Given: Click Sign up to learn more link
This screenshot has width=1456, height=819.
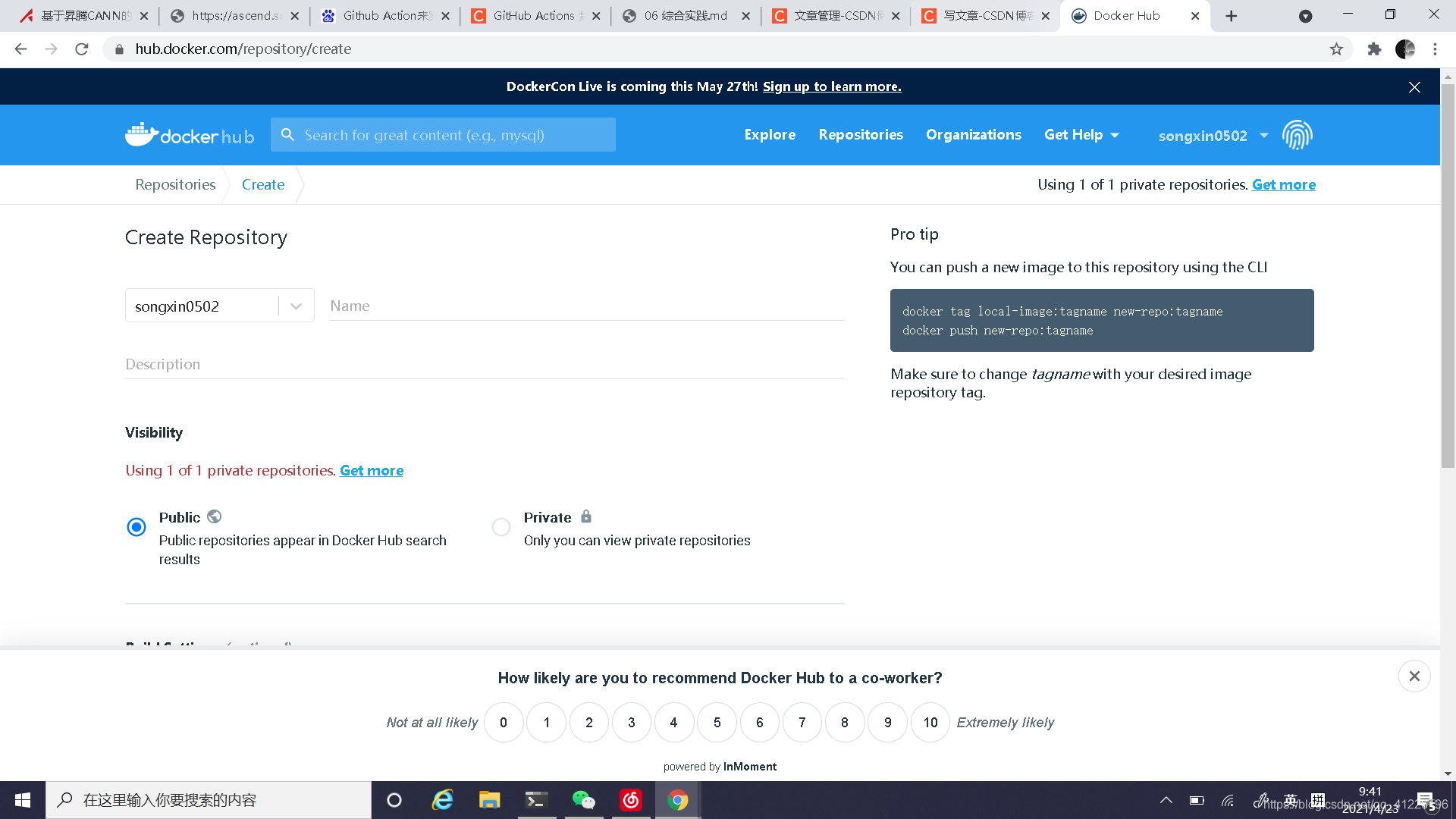Looking at the screenshot, I should coord(831,87).
